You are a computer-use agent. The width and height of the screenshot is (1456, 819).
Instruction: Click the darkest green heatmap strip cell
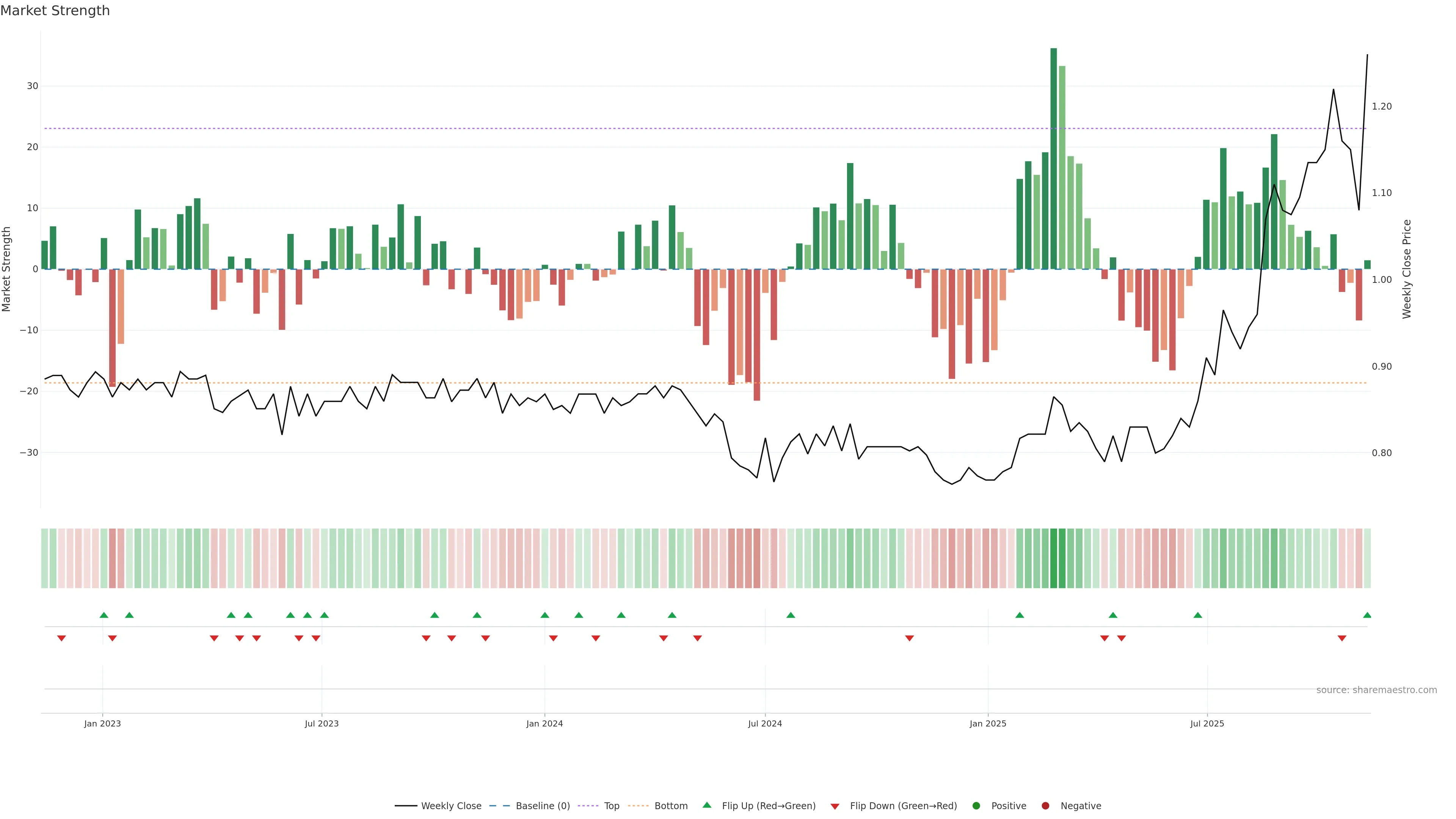click(1054, 559)
